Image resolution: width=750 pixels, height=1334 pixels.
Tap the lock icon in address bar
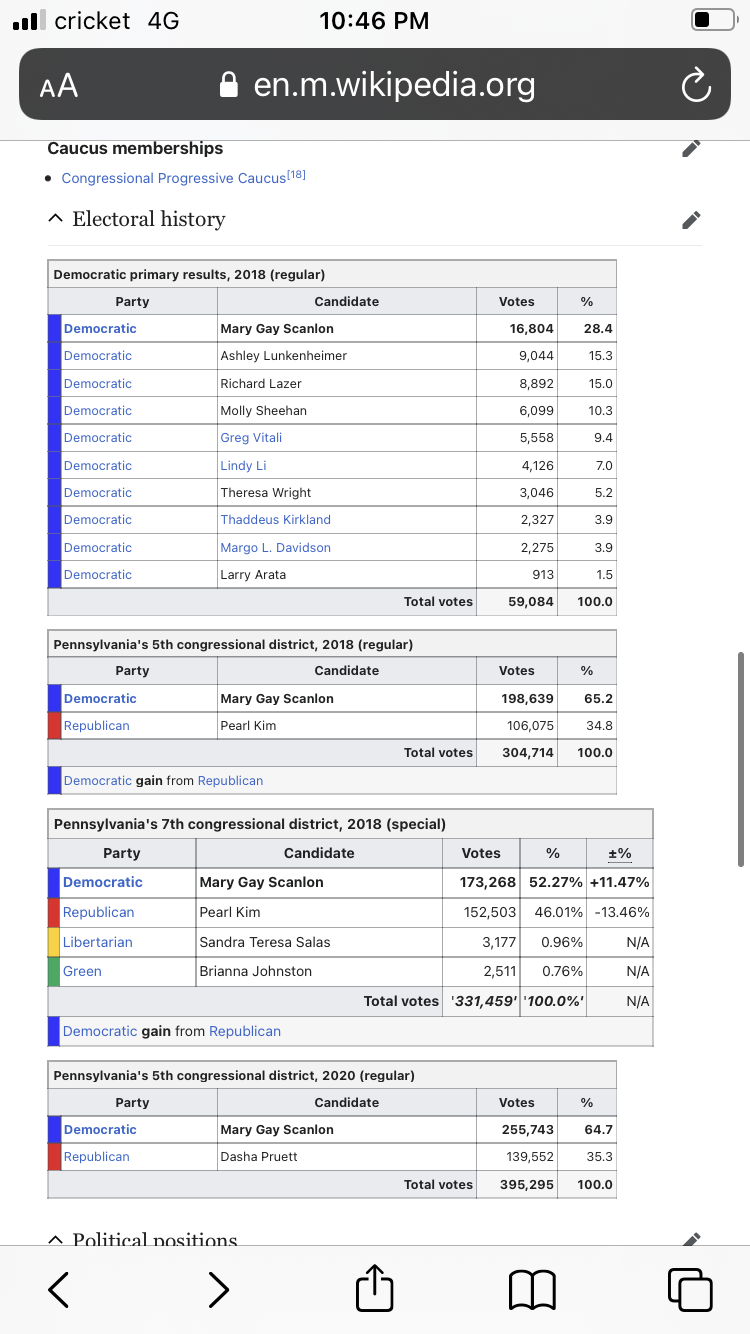coord(229,85)
